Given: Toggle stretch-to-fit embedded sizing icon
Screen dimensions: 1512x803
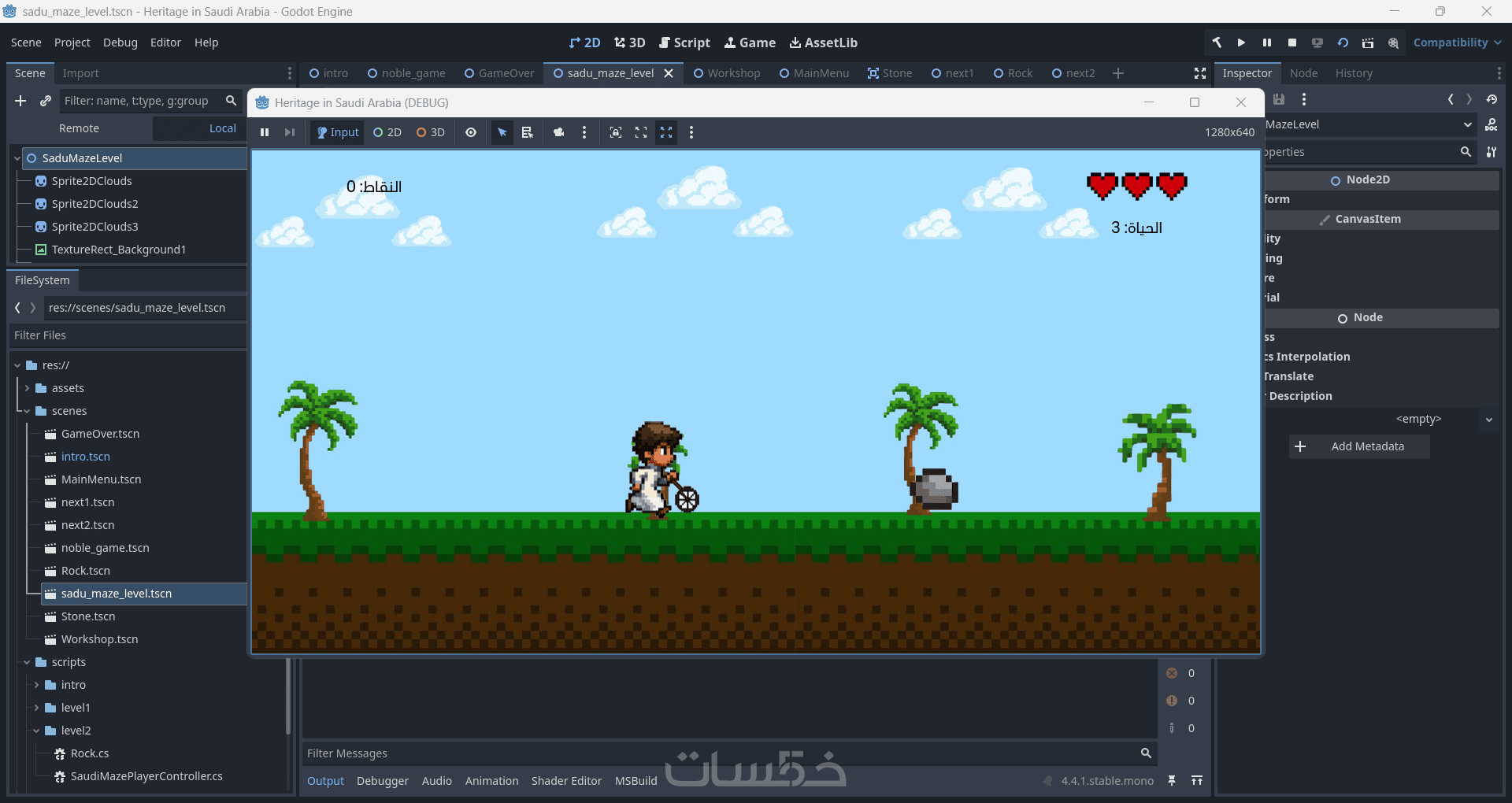Looking at the screenshot, I should (666, 132).
